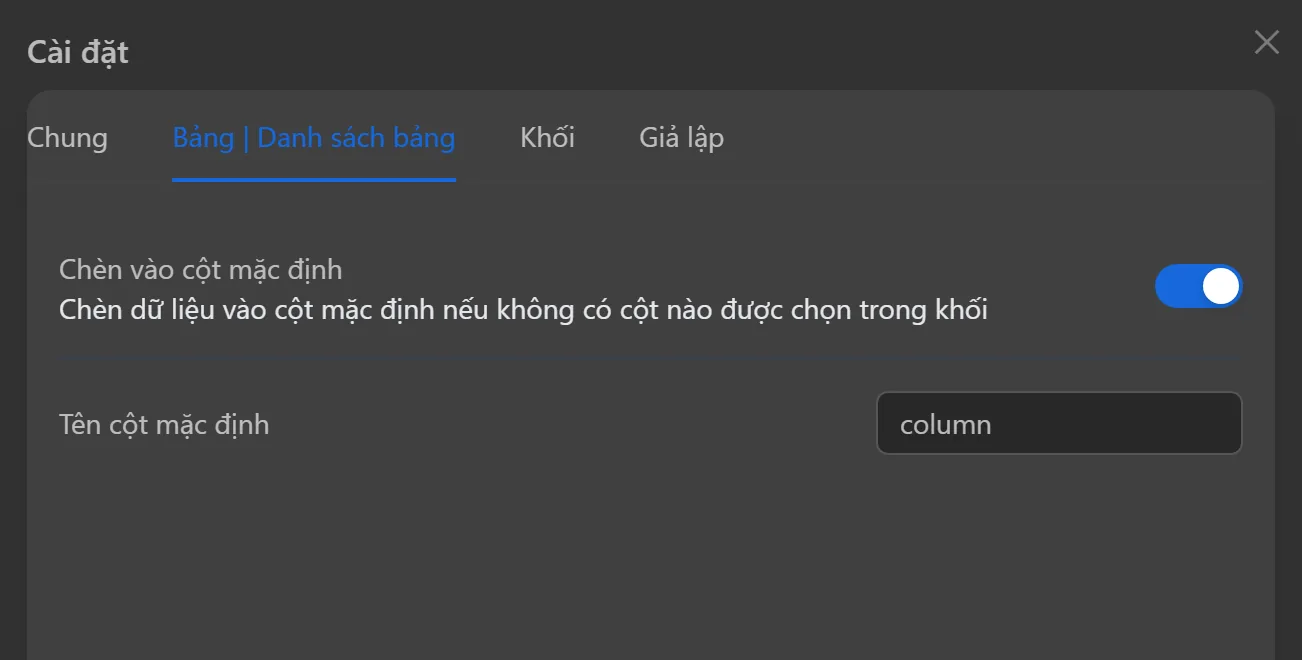Select the Bảng | Danh sách bảng tab

pyautogui.click(x=313, y=138)
